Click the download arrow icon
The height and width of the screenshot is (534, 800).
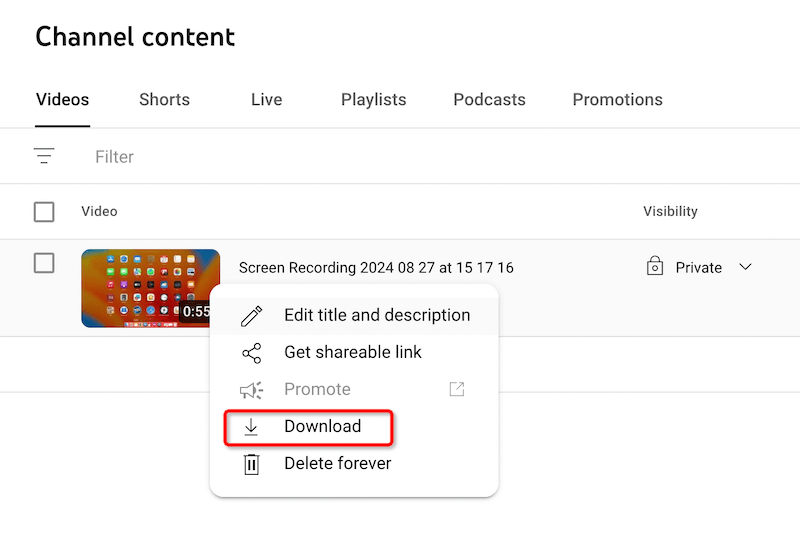(252, 427)
